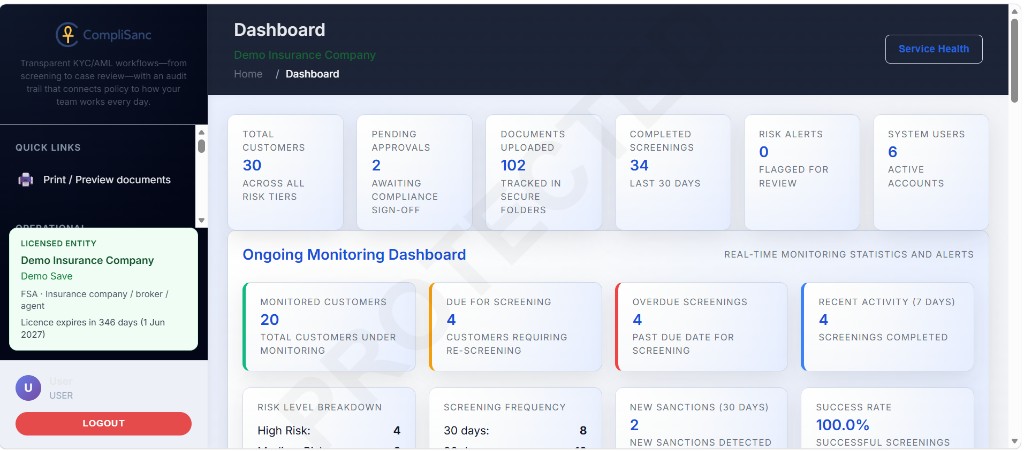Select the Due for Screening tile
The image size is (1024, 451).
[515, 326]
